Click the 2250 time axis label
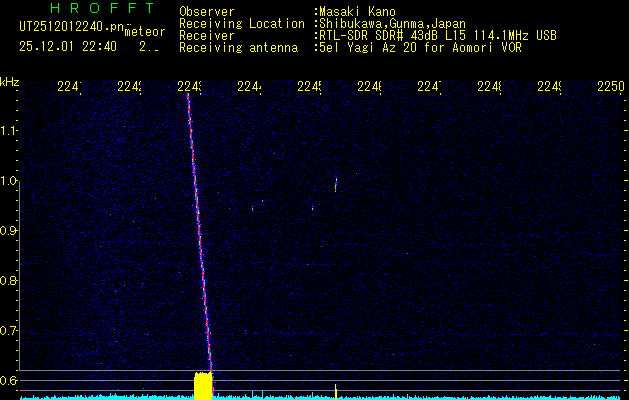 point(611,86)
